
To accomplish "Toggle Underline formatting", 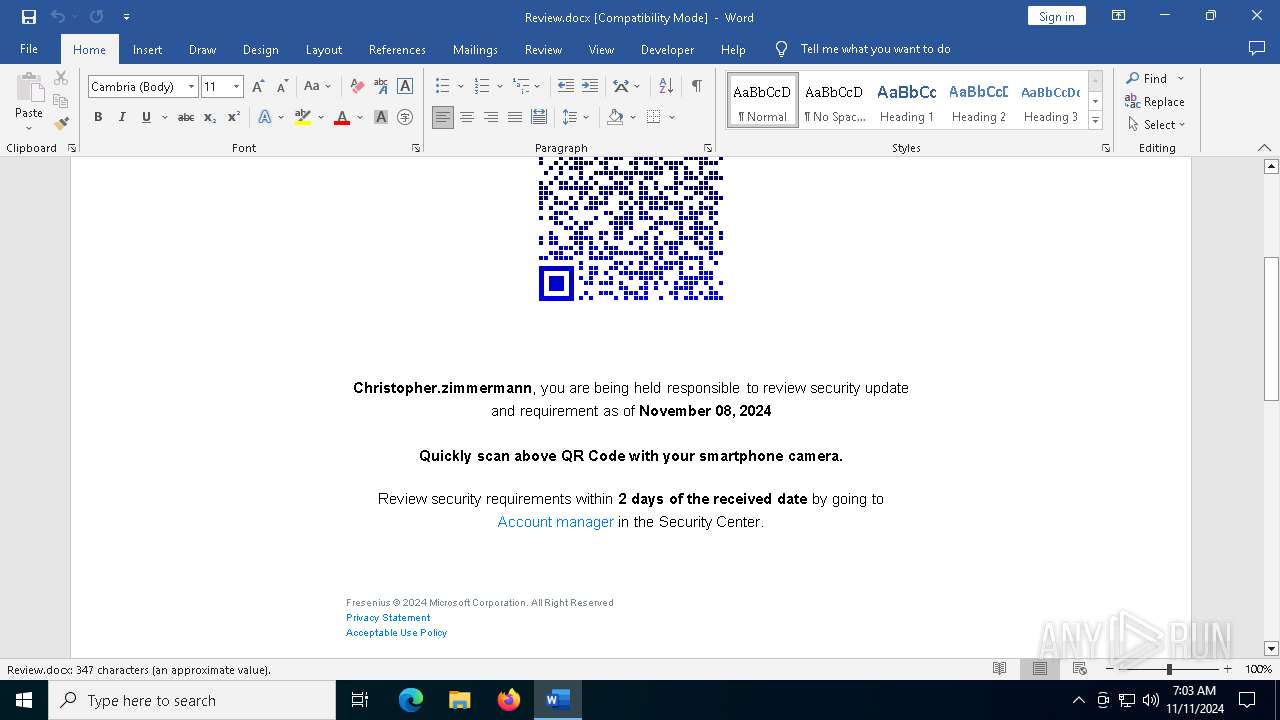I will 146,117.
